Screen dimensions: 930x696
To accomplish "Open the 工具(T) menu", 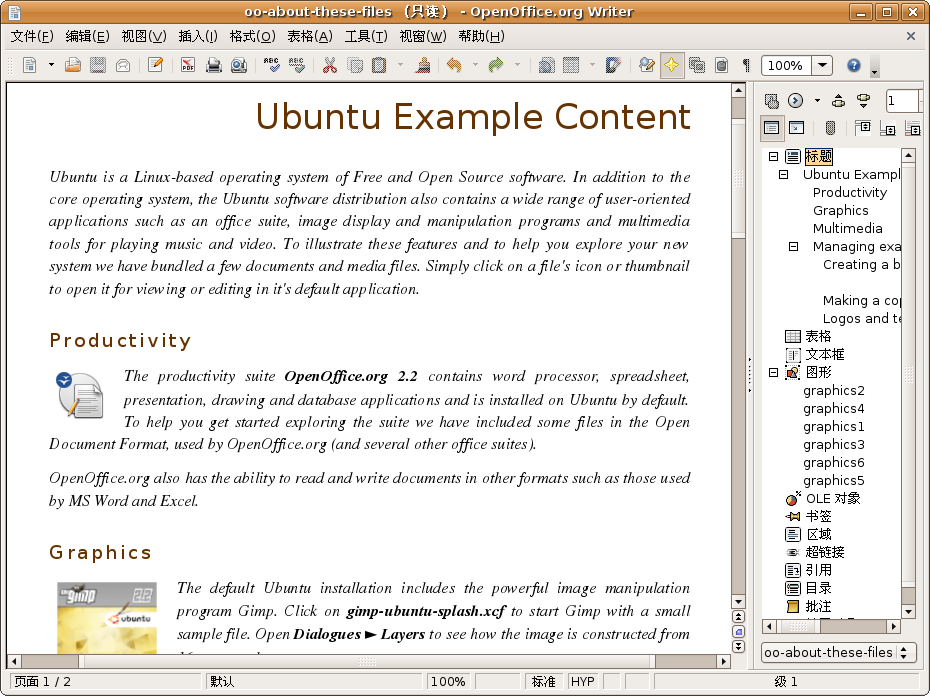I will (367, 36).
